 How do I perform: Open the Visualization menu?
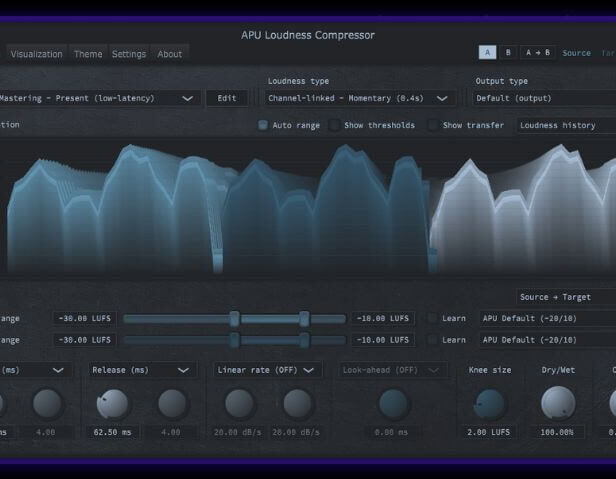pyautogui.click(x=36, y=54)
